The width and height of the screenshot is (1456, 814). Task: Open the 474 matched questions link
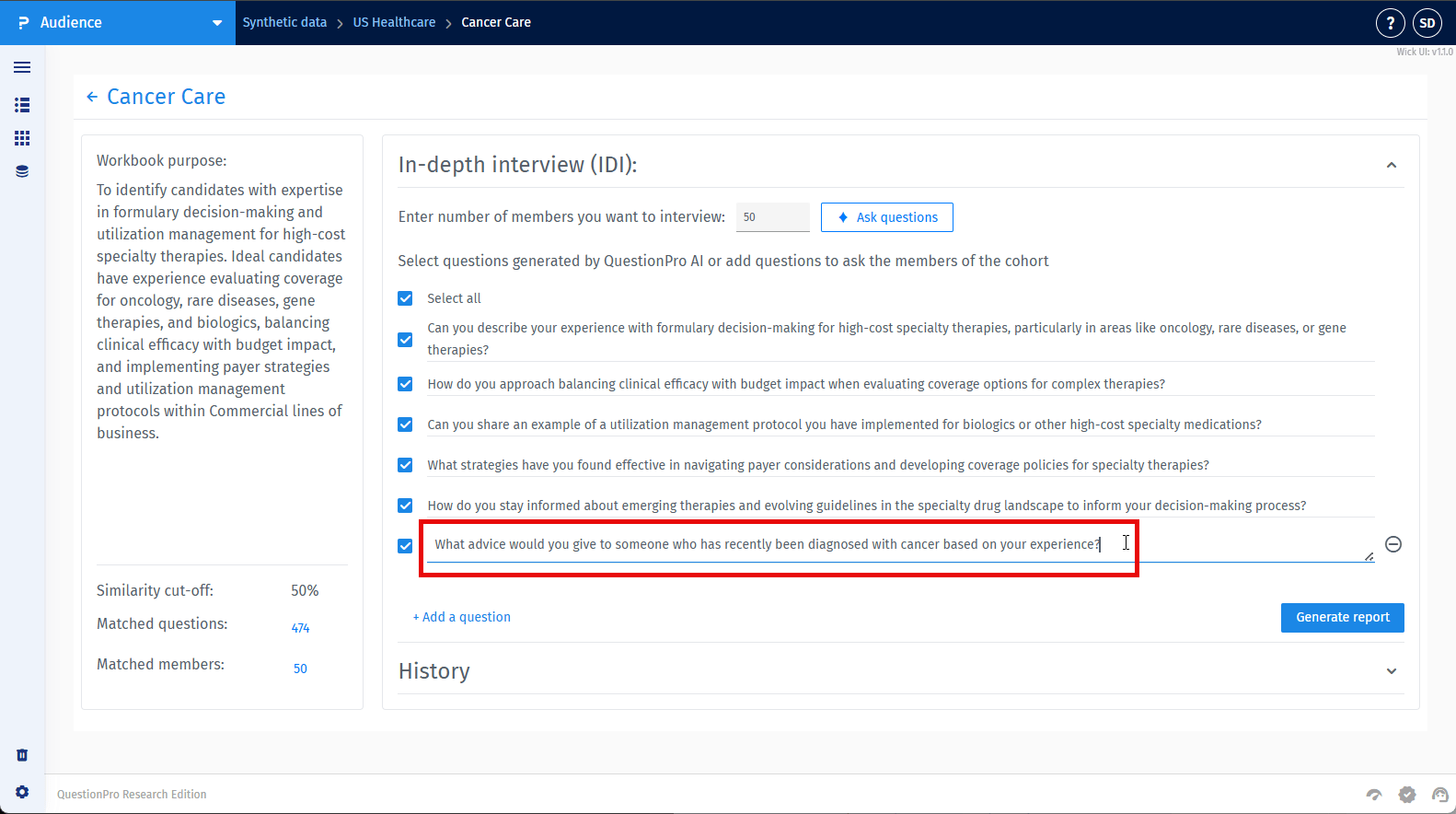[x=300, y=628]
